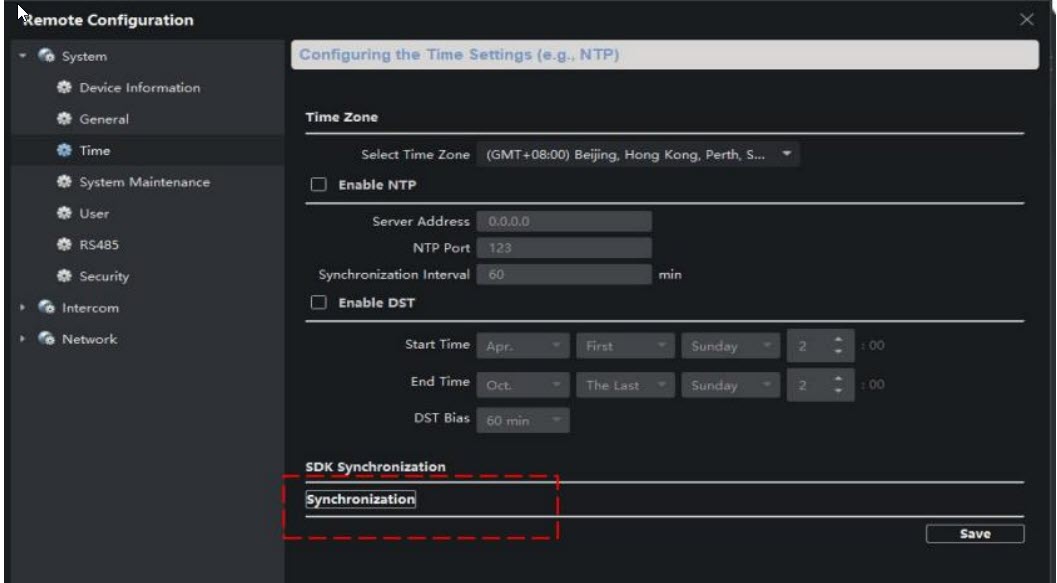
Task: Open the DST Bias dropdown
Action: [x=523, y=421]
